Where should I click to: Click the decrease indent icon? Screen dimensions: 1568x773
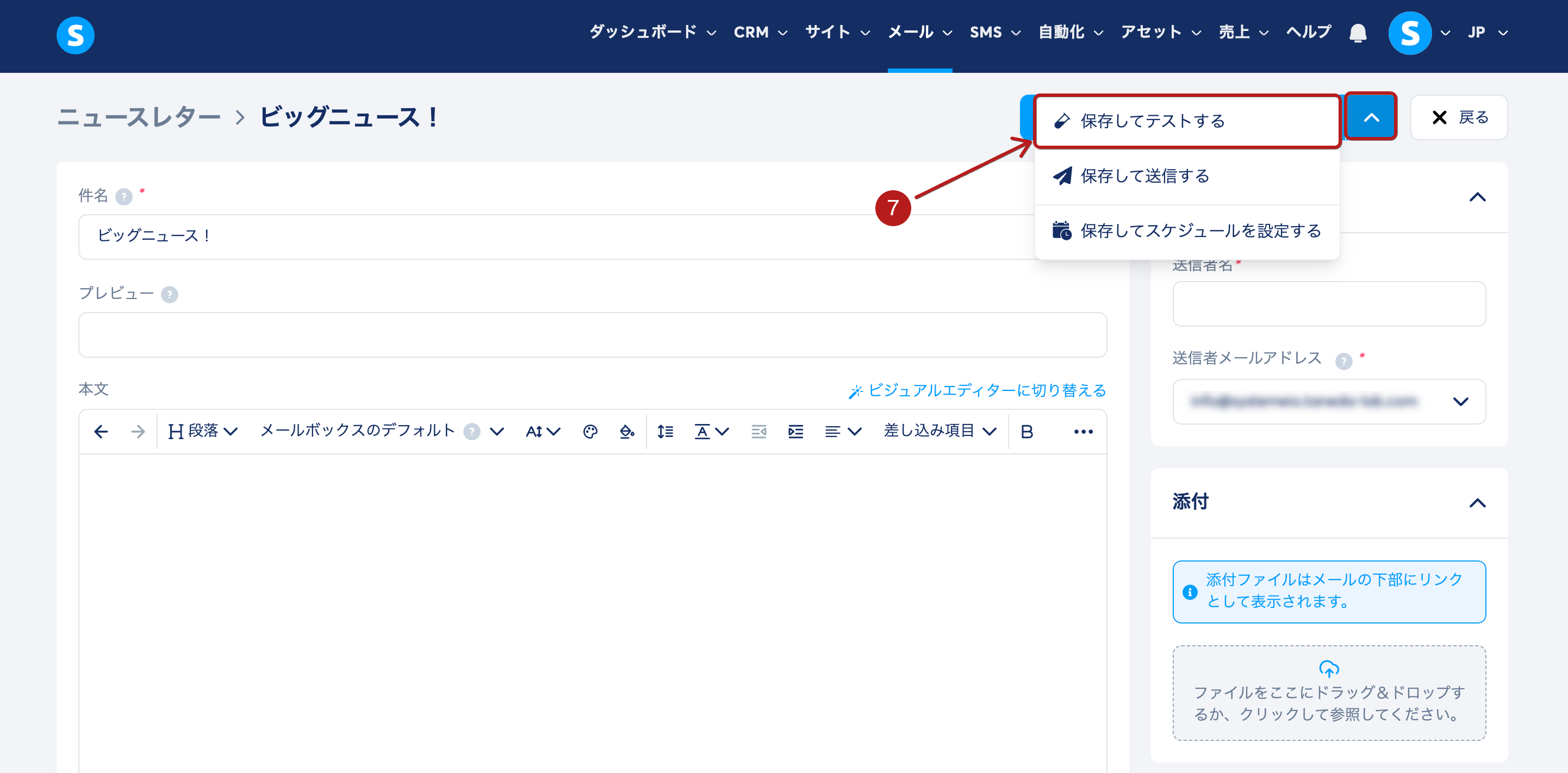(758, 432)
